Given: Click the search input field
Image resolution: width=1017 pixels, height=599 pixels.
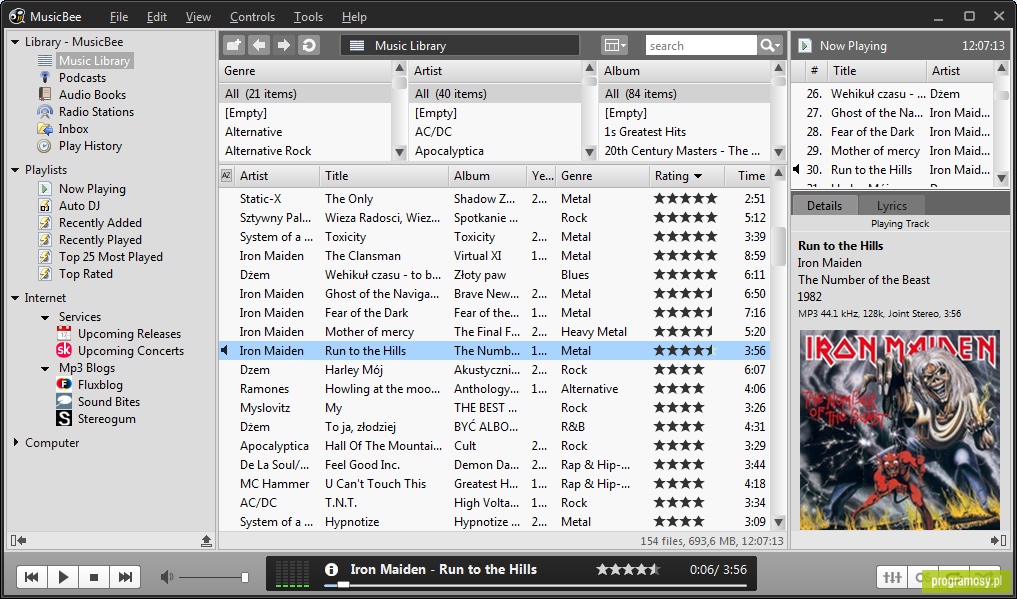Looking at the screenshot, I should pyautogui.click(x=701, y=45).
